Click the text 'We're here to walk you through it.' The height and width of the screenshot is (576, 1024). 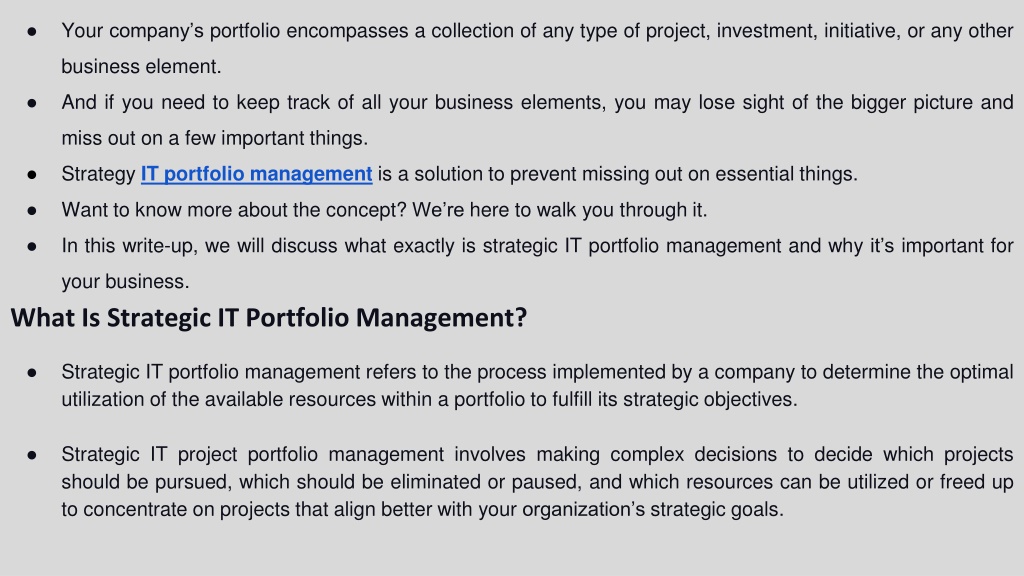pyautogui.click(x=560, y=210)
